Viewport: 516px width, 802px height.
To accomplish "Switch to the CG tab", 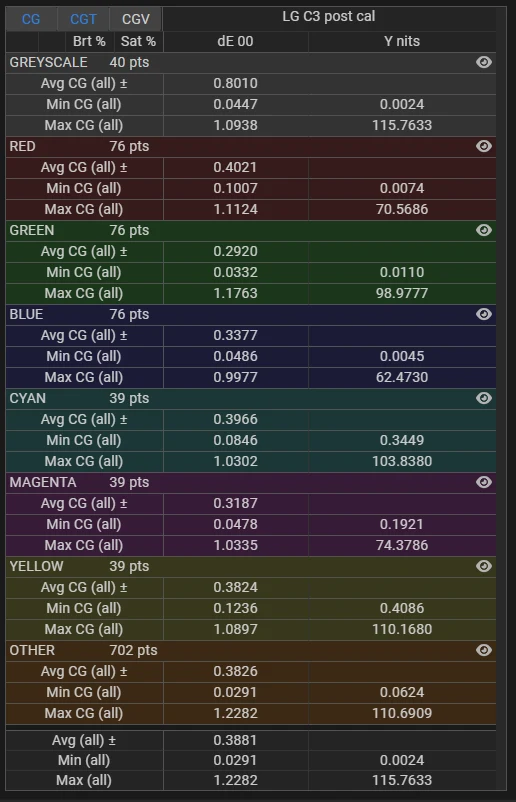I will pos(31,19).
